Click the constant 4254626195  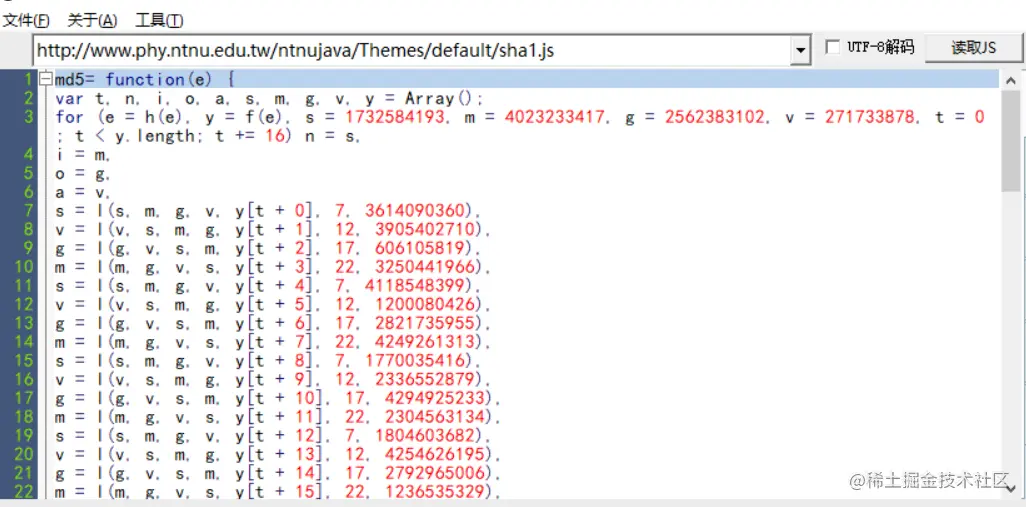[436, 454]
